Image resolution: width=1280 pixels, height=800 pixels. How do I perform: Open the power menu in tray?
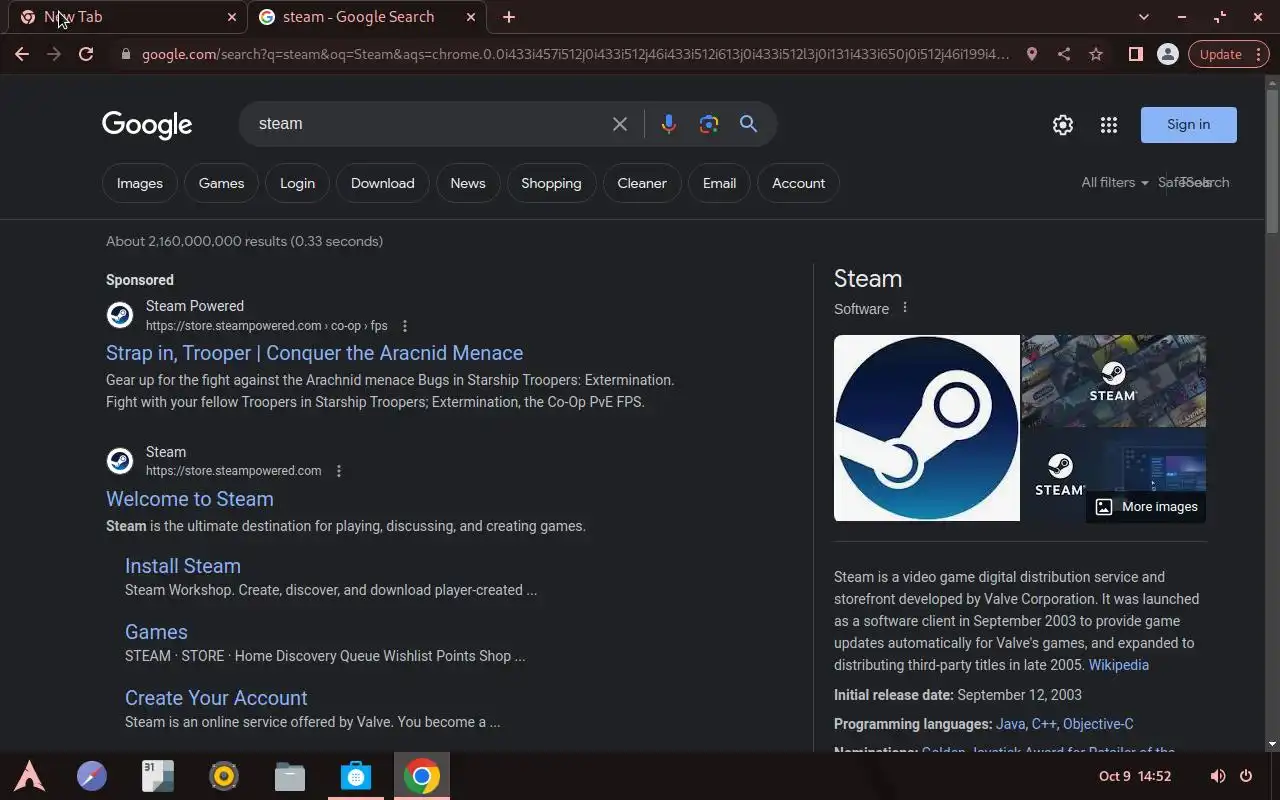pyautogui.click(x=1246, y=776)
